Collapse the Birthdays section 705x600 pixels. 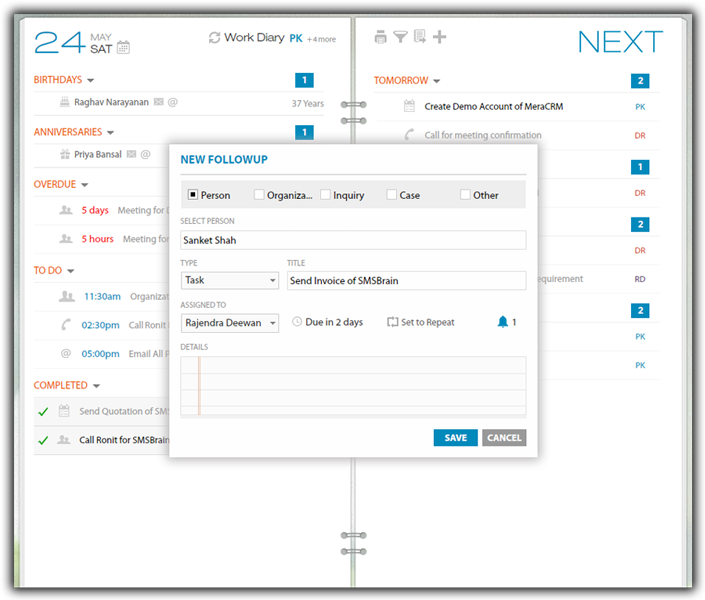point(90,80)
